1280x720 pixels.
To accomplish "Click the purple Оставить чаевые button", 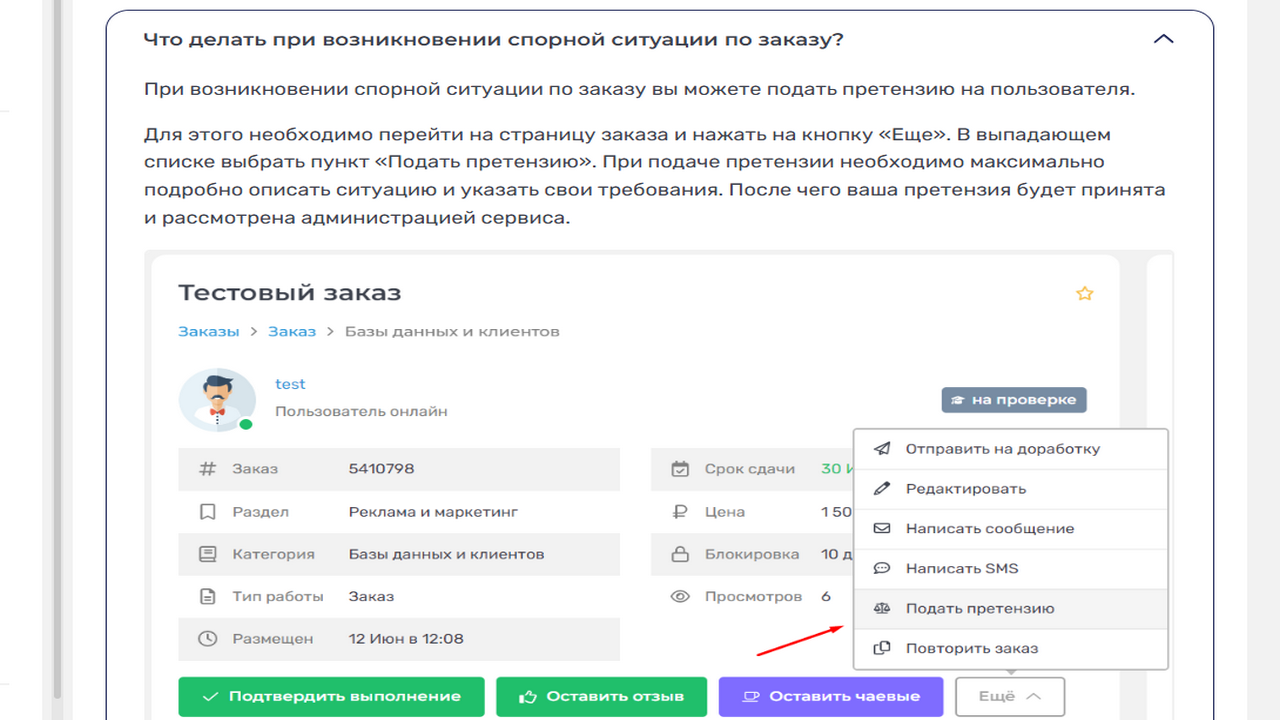I will click(830, 697).
